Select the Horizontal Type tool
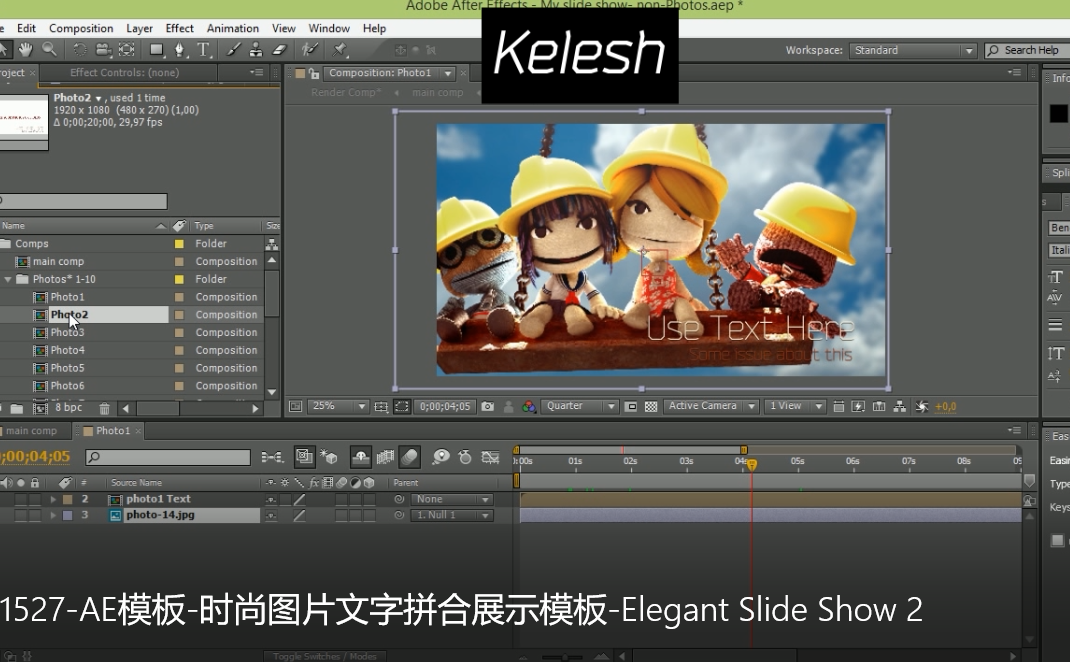This screenshot has height=662, width=1070. [x=203, y=49]
